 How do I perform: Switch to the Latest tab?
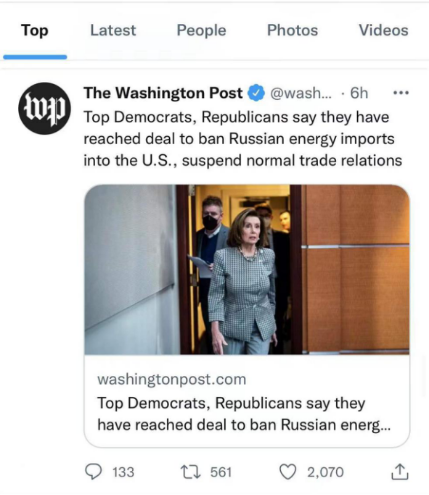coord(113,30)
